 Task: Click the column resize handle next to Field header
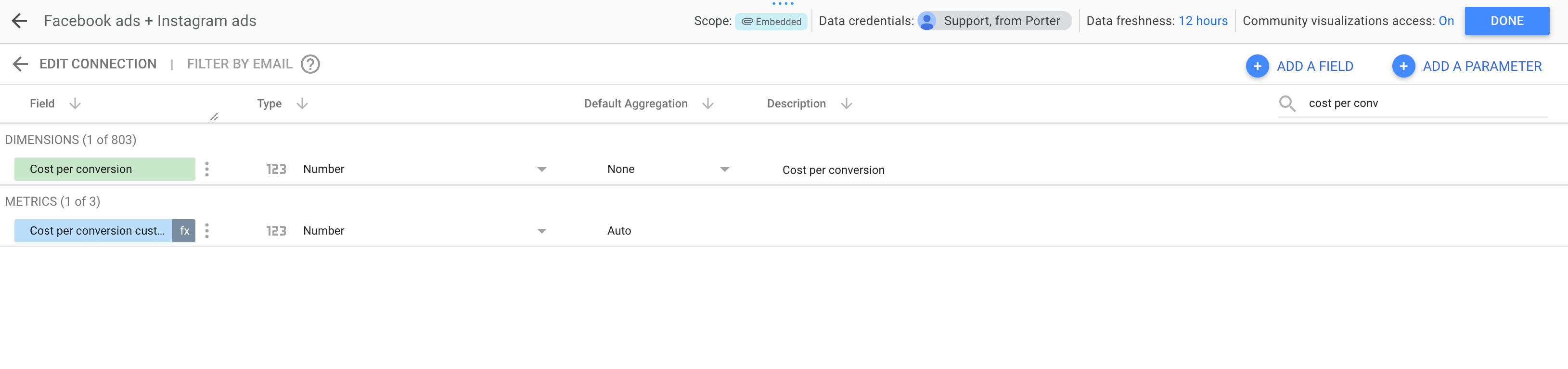point(214,117)
